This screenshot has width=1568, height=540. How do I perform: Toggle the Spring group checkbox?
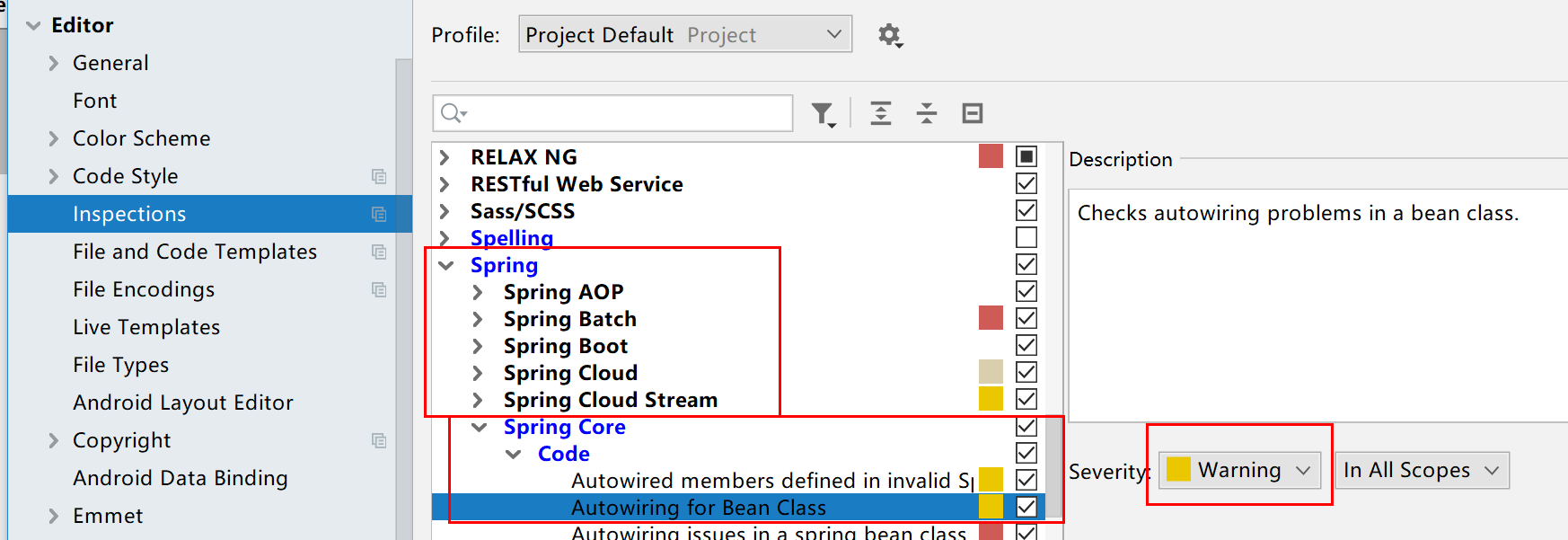click(x=1026, y=264)
